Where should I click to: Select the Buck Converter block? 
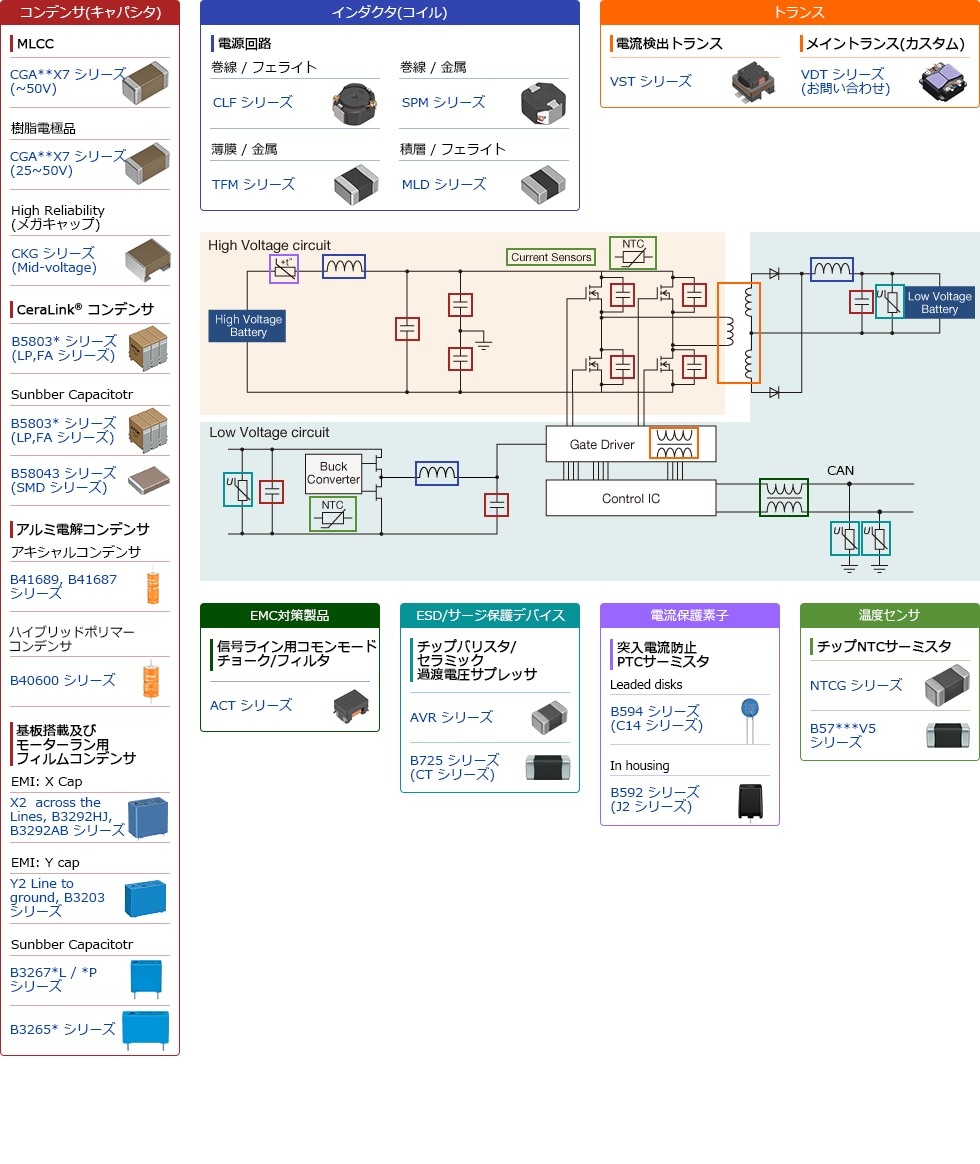333,473
